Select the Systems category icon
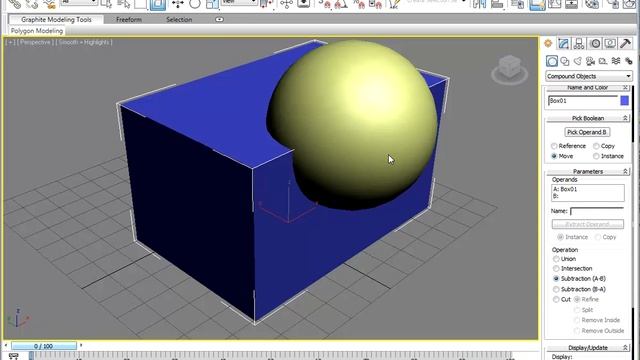The width and height of the screenshot is (640, 360). point(629,61)
